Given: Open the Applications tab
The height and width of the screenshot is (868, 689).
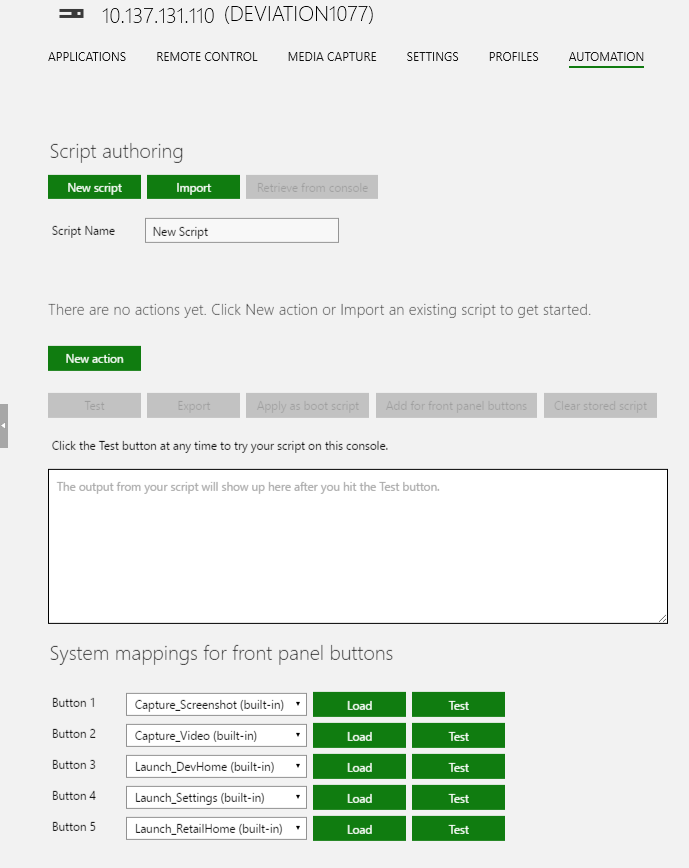Looking at the screenshot, I should point(87,56).
